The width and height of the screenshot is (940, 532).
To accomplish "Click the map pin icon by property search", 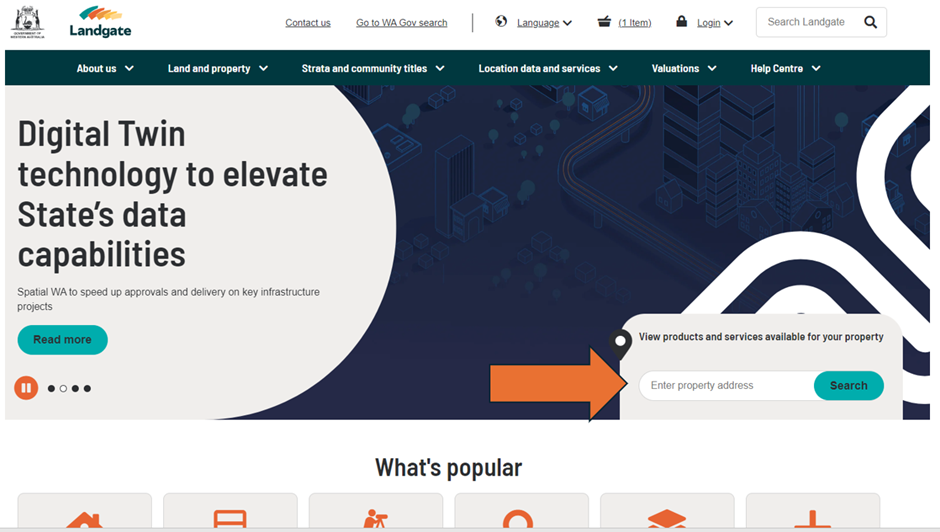I will click(x=620, y=344).
